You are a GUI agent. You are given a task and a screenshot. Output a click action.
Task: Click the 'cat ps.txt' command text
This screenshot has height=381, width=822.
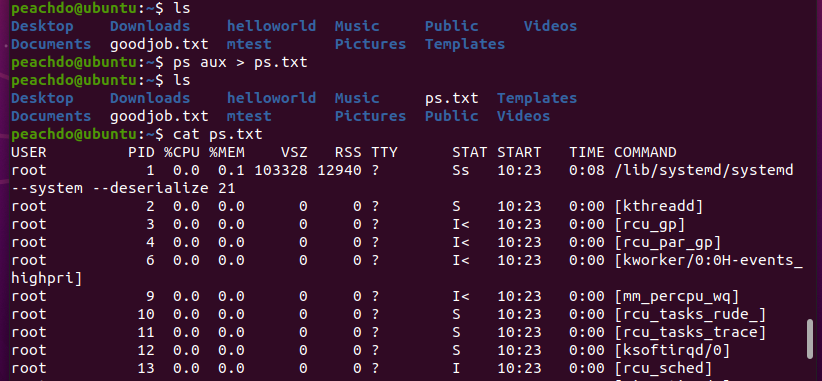coord(218,135)
